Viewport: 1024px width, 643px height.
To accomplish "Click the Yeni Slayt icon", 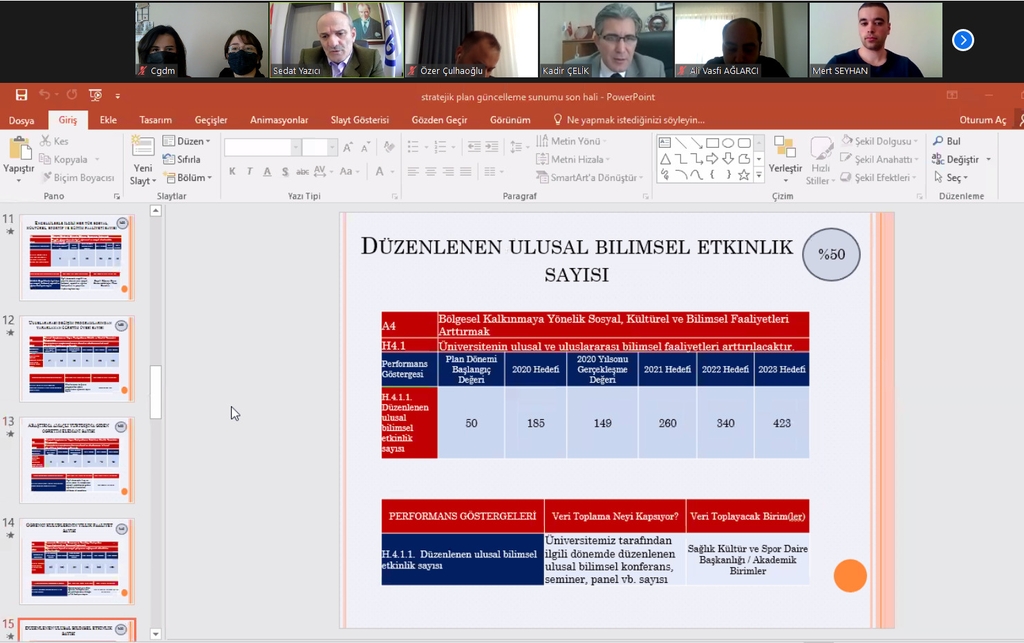I will [x=142, y=149].
